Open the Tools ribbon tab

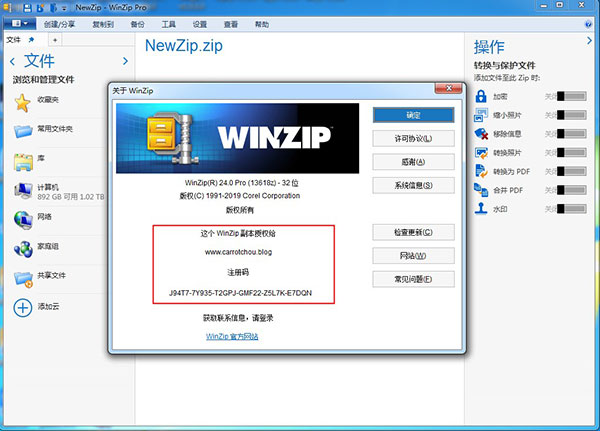tap(168, 24)
